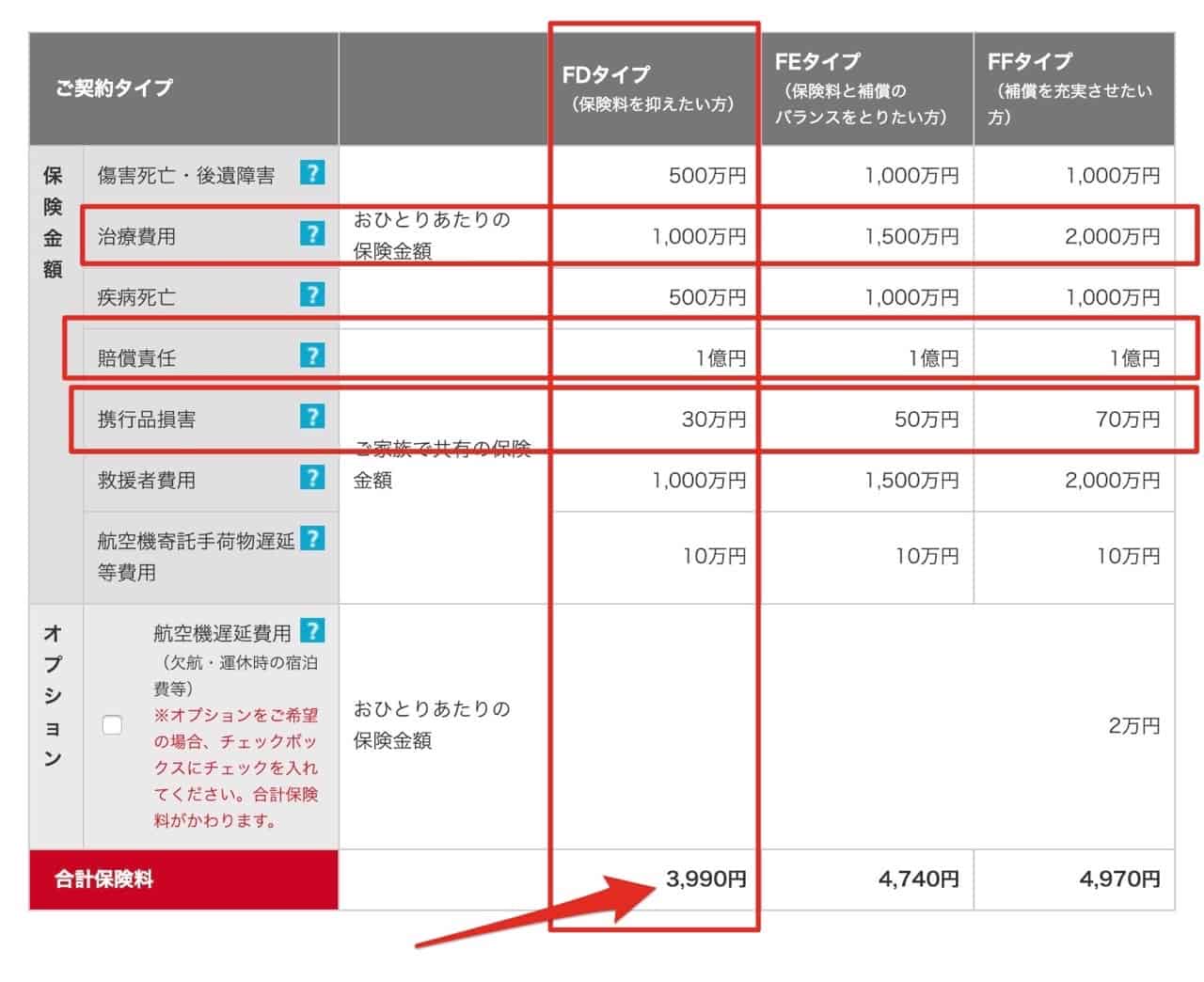Image resolution: width=1204 pixels, height=982 pixels.
Task: Click the question mark next to 疾病死亡
Action: click(x=311, y=294)
